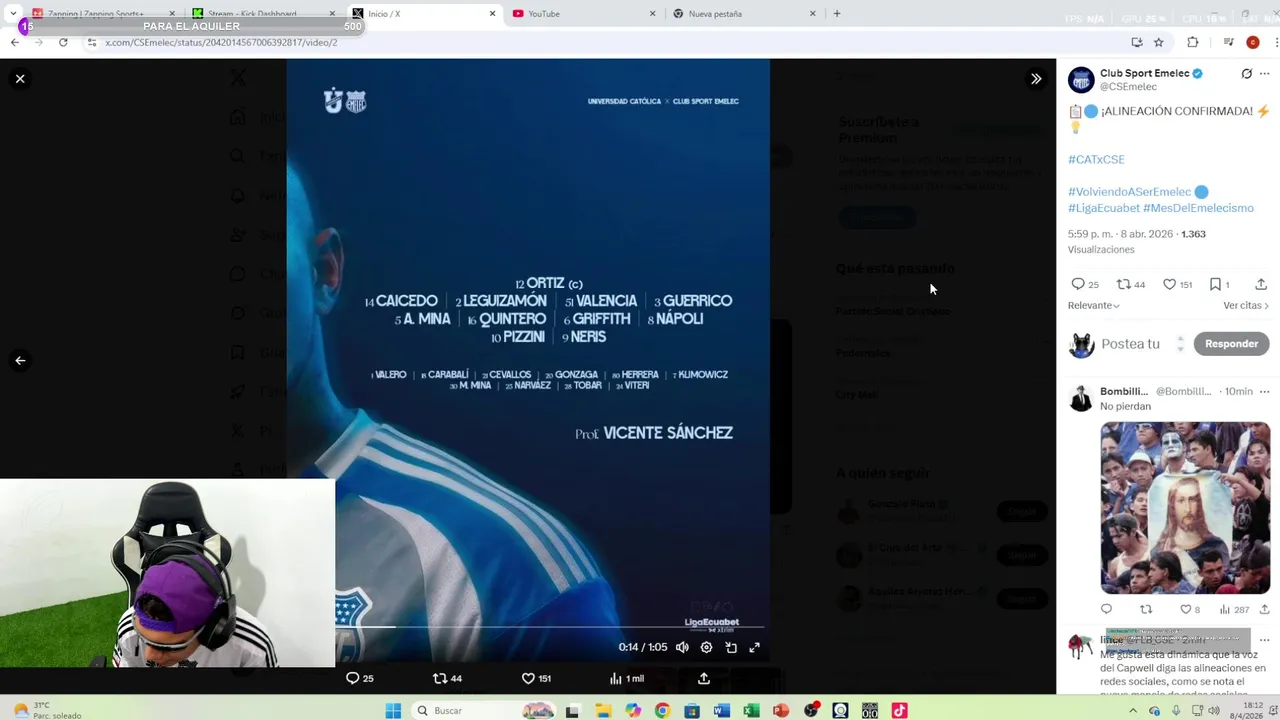Image resolution: width=1280 pixels, height=720 pixels.
Task: Close the Inicio / X tab
Action: click(x=492, y=14)
